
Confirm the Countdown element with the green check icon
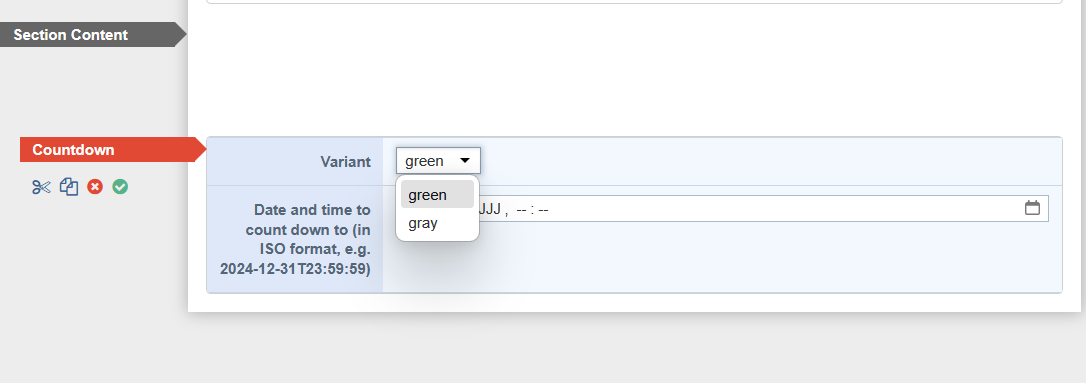click(120, 187)
